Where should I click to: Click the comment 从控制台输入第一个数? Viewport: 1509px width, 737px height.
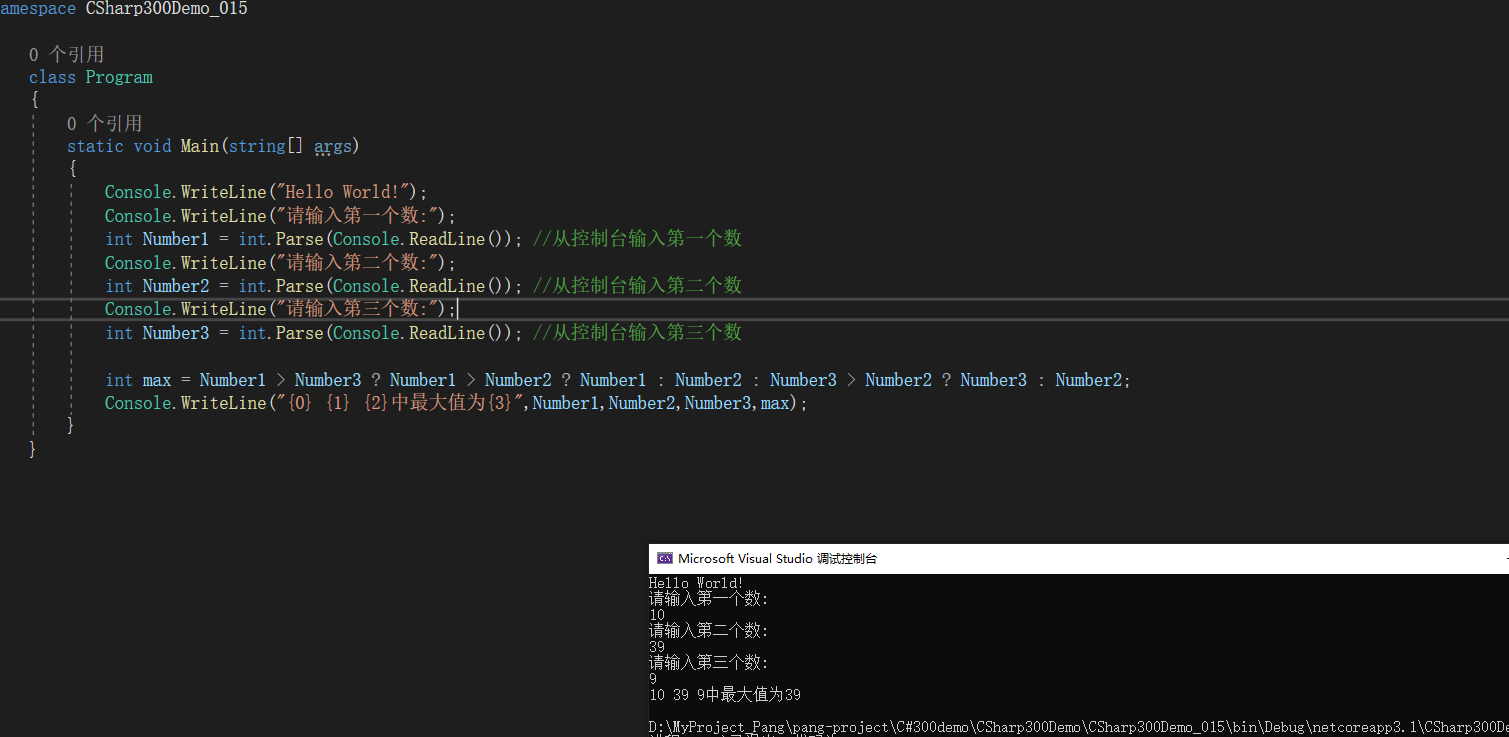click(637, 238)
